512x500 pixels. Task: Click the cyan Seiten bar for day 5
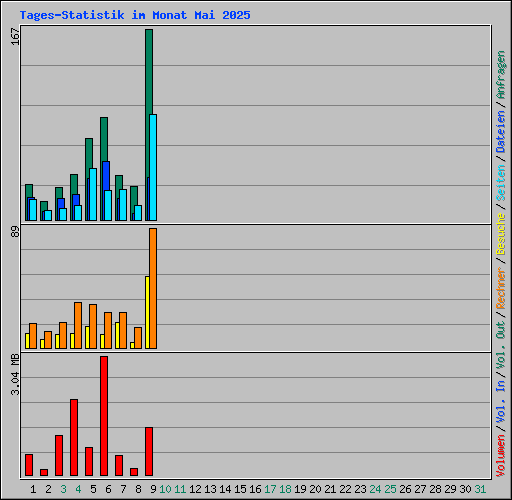tap(93, 194)
